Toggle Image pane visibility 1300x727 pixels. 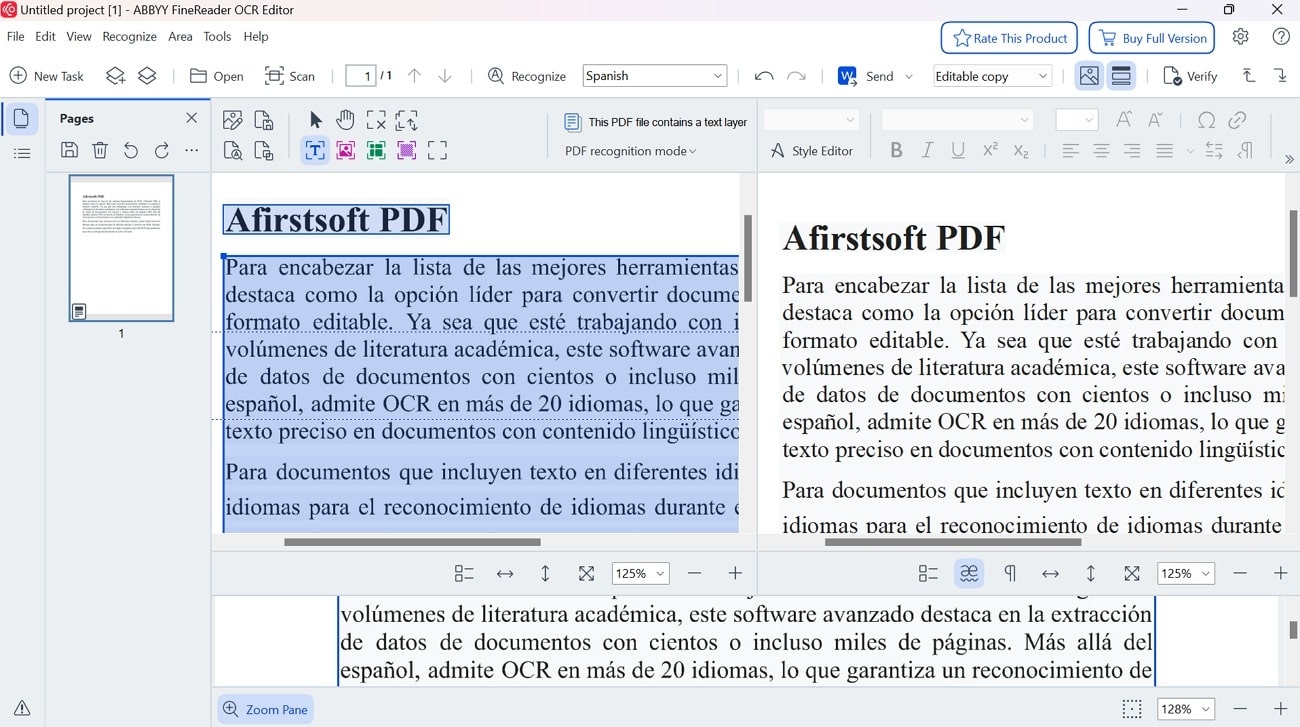1089,76
